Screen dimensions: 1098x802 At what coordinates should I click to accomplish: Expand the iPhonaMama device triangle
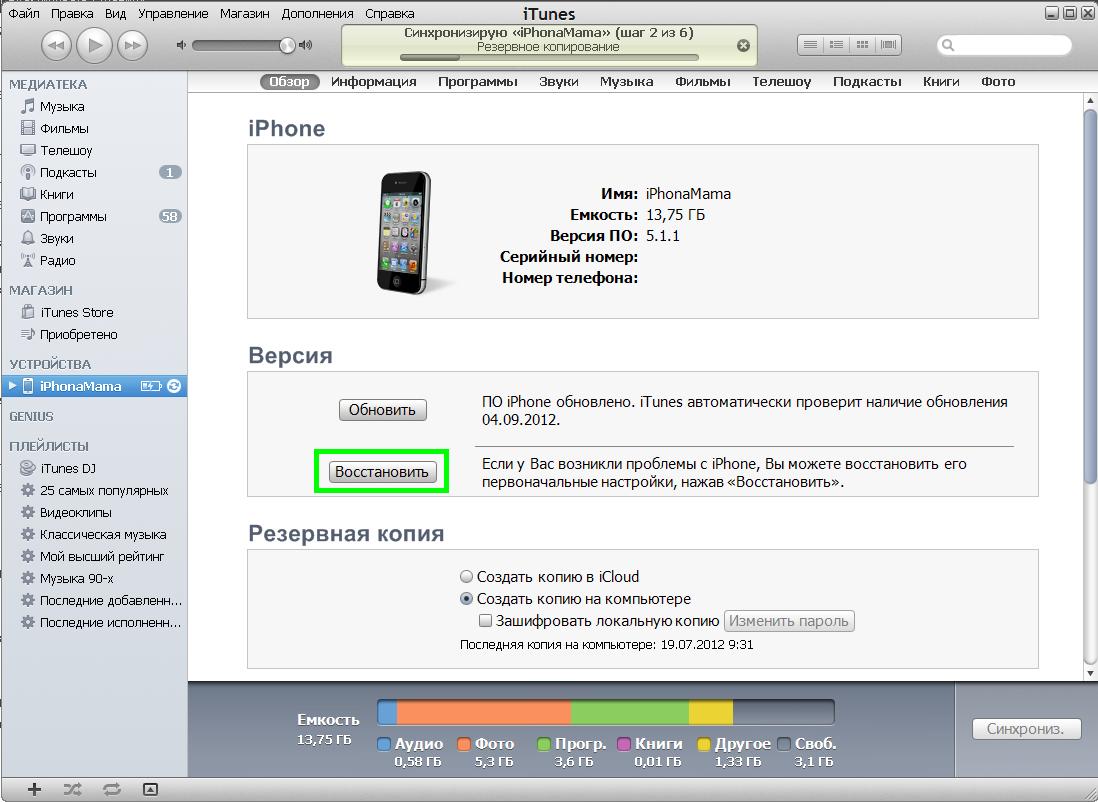pyautogui.click(x=12, y=386)
